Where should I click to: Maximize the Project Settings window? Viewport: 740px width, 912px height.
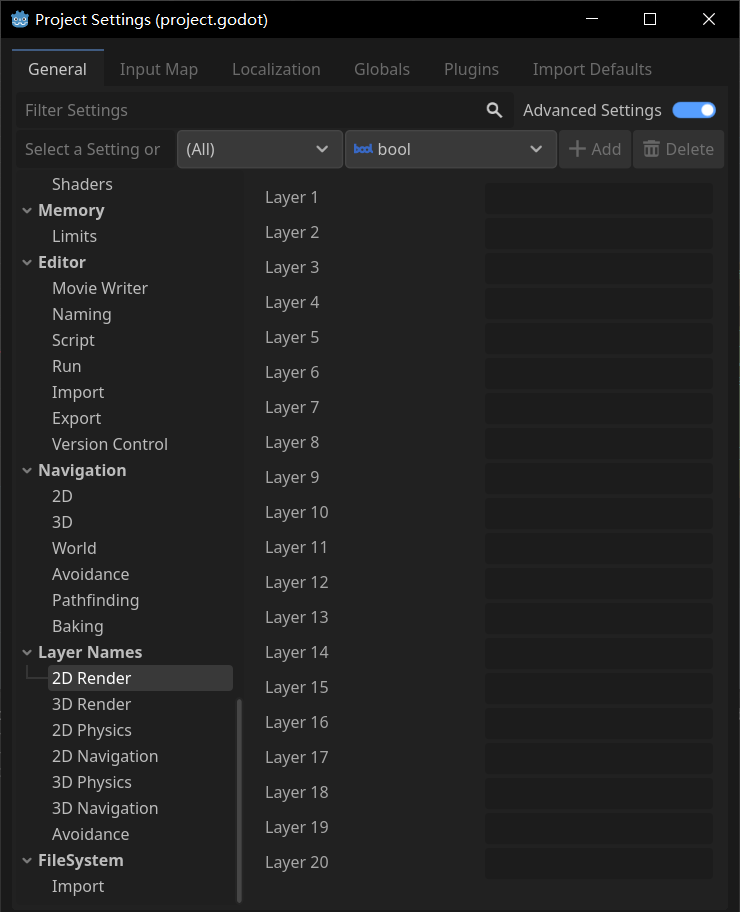[x=650, y=19]
